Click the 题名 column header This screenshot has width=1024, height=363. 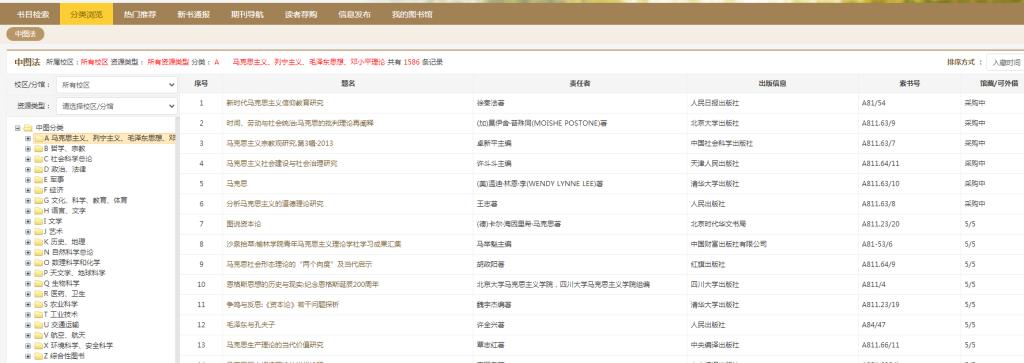pos(347,84)
